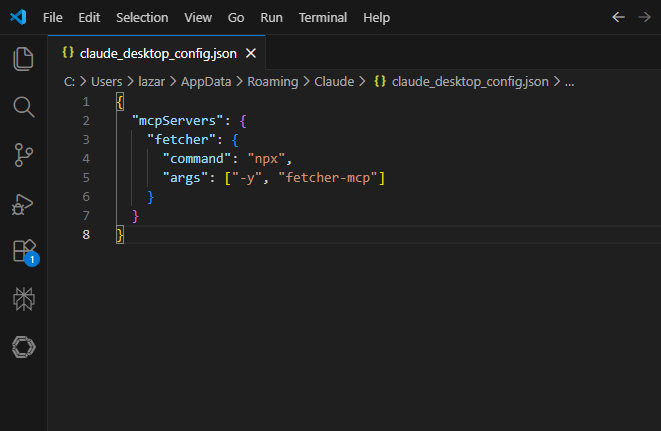Open the Source Control view
Screen dimensions: 661x431
point(24,155)
